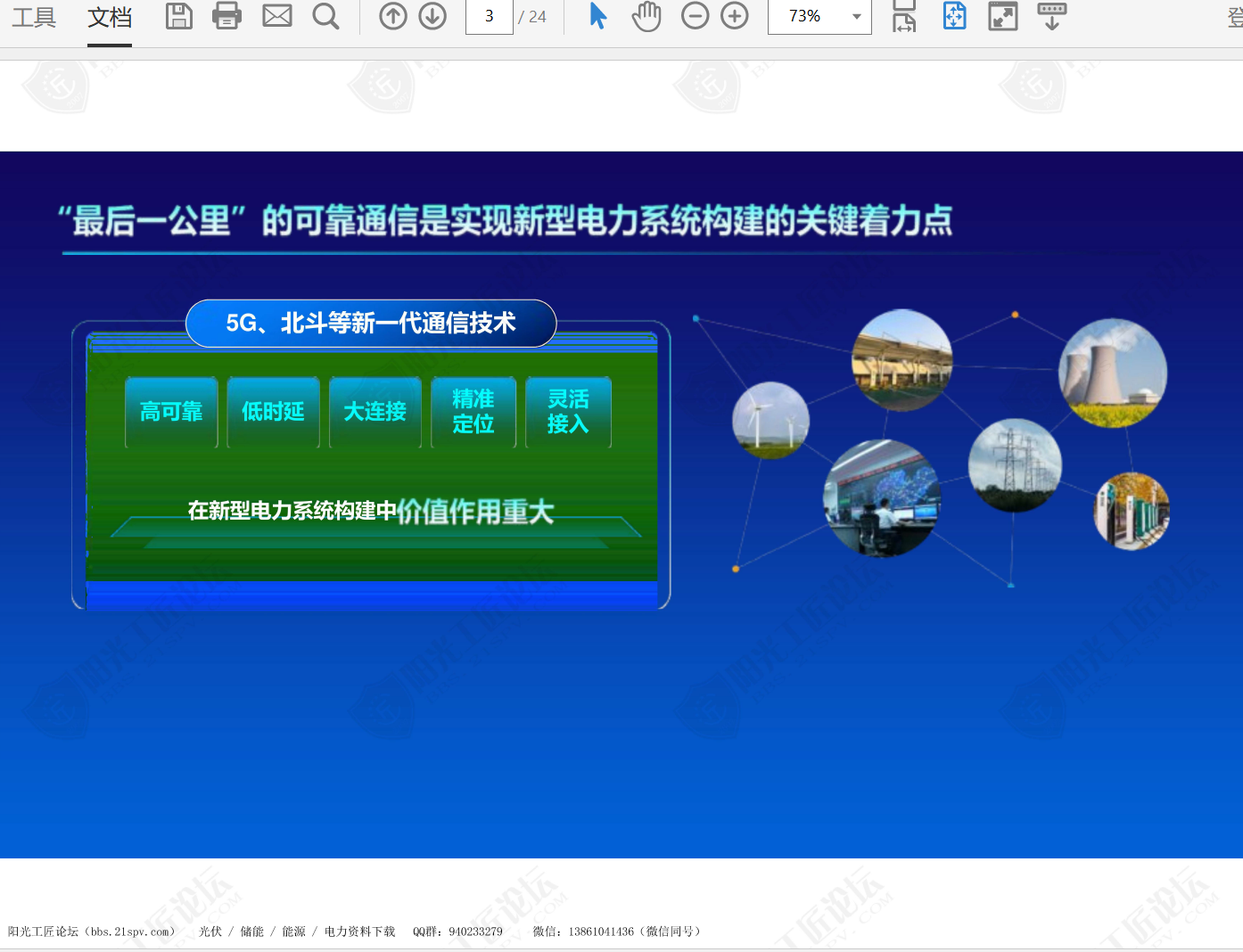
Task: Click the 灵活接入 box
Action: click(568, 412)
